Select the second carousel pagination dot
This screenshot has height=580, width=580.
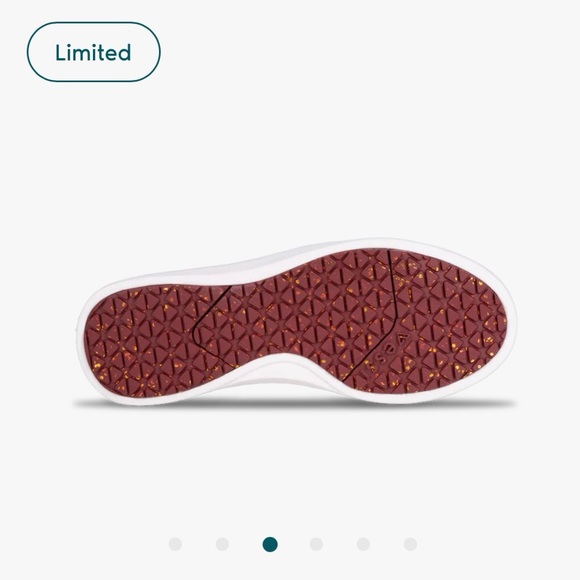point(222,544)
